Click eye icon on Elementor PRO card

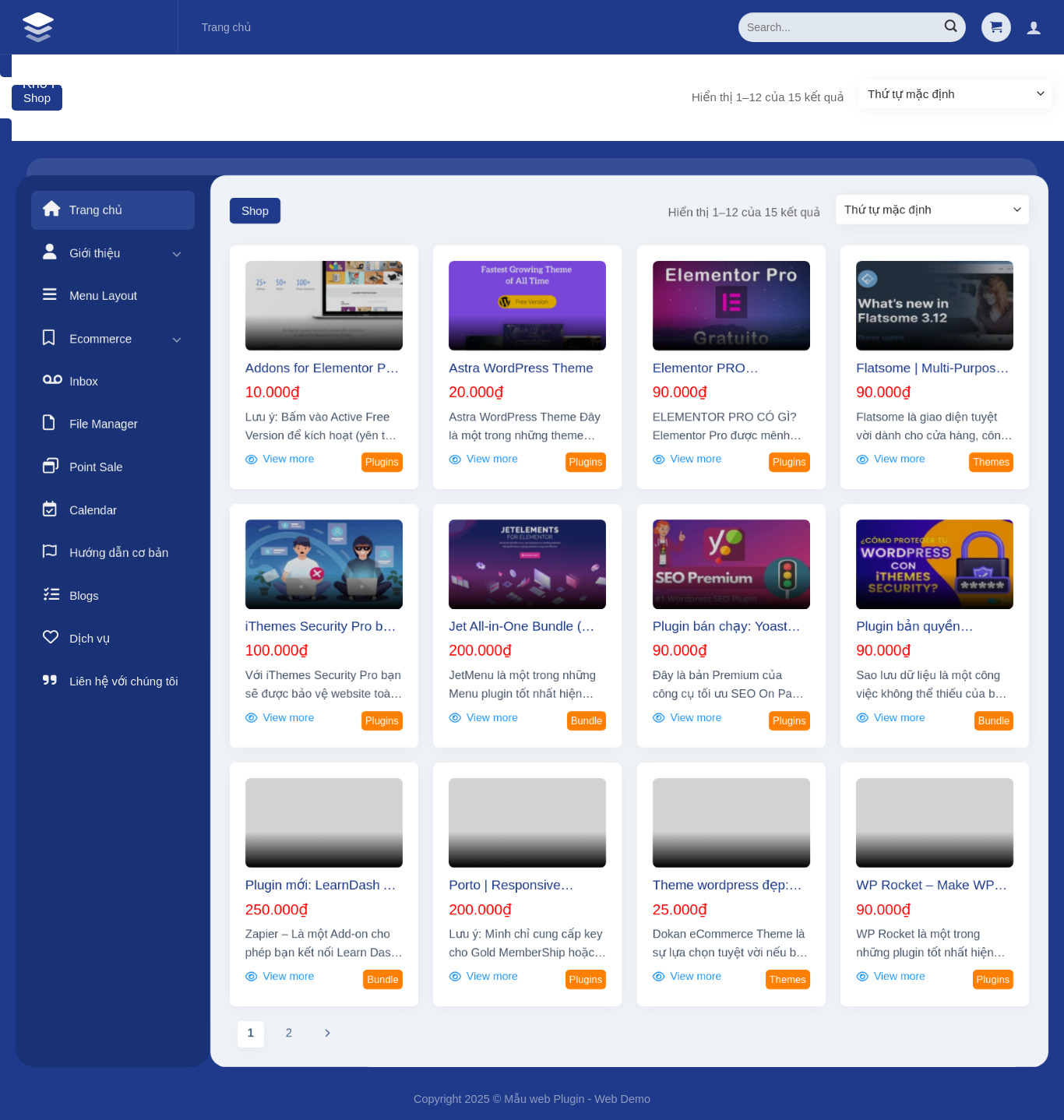(659, 460)
